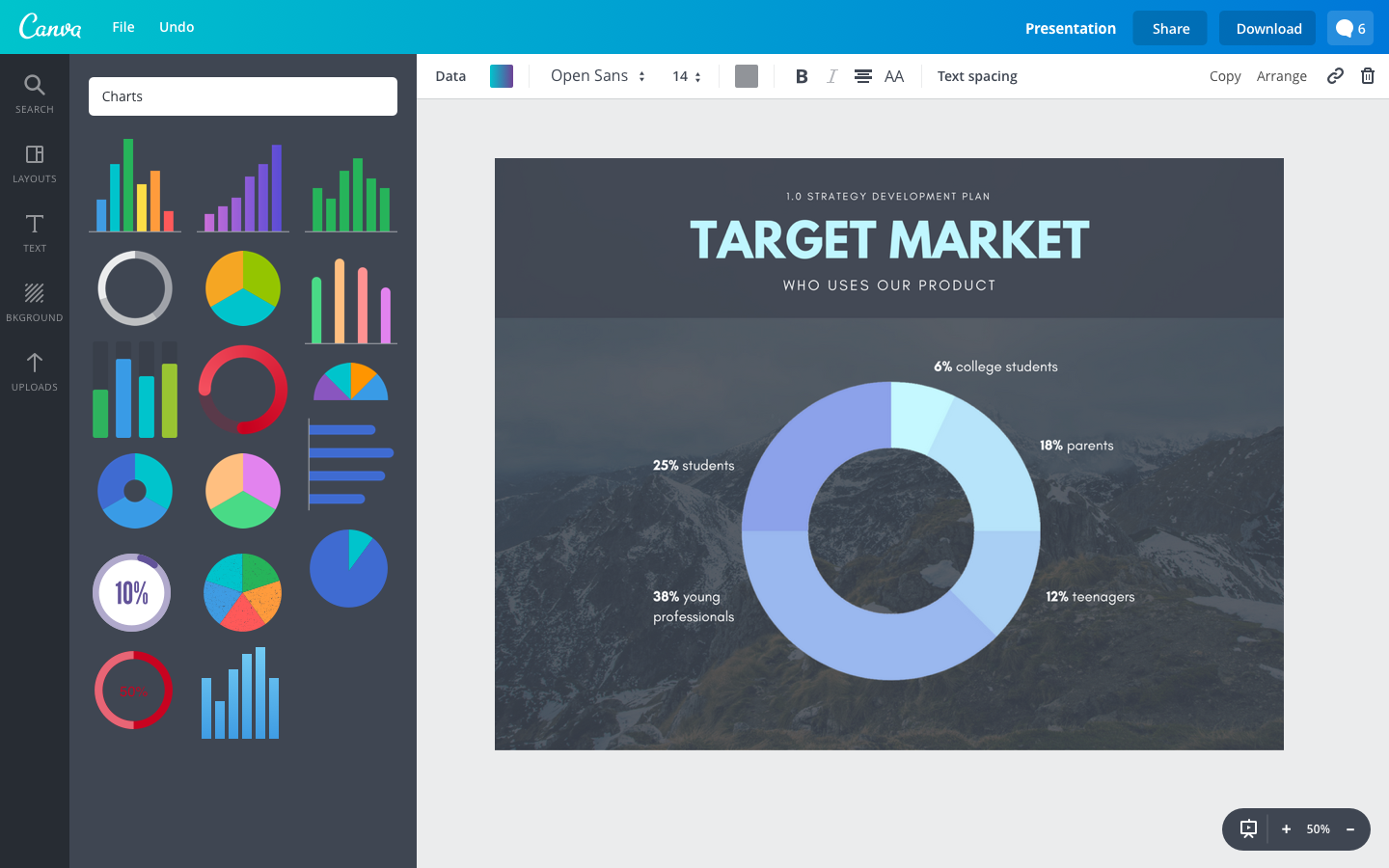Toggle uppercase AA text setting
The width and height of the screenshot is (1389, 868).
tap(894, 76)
